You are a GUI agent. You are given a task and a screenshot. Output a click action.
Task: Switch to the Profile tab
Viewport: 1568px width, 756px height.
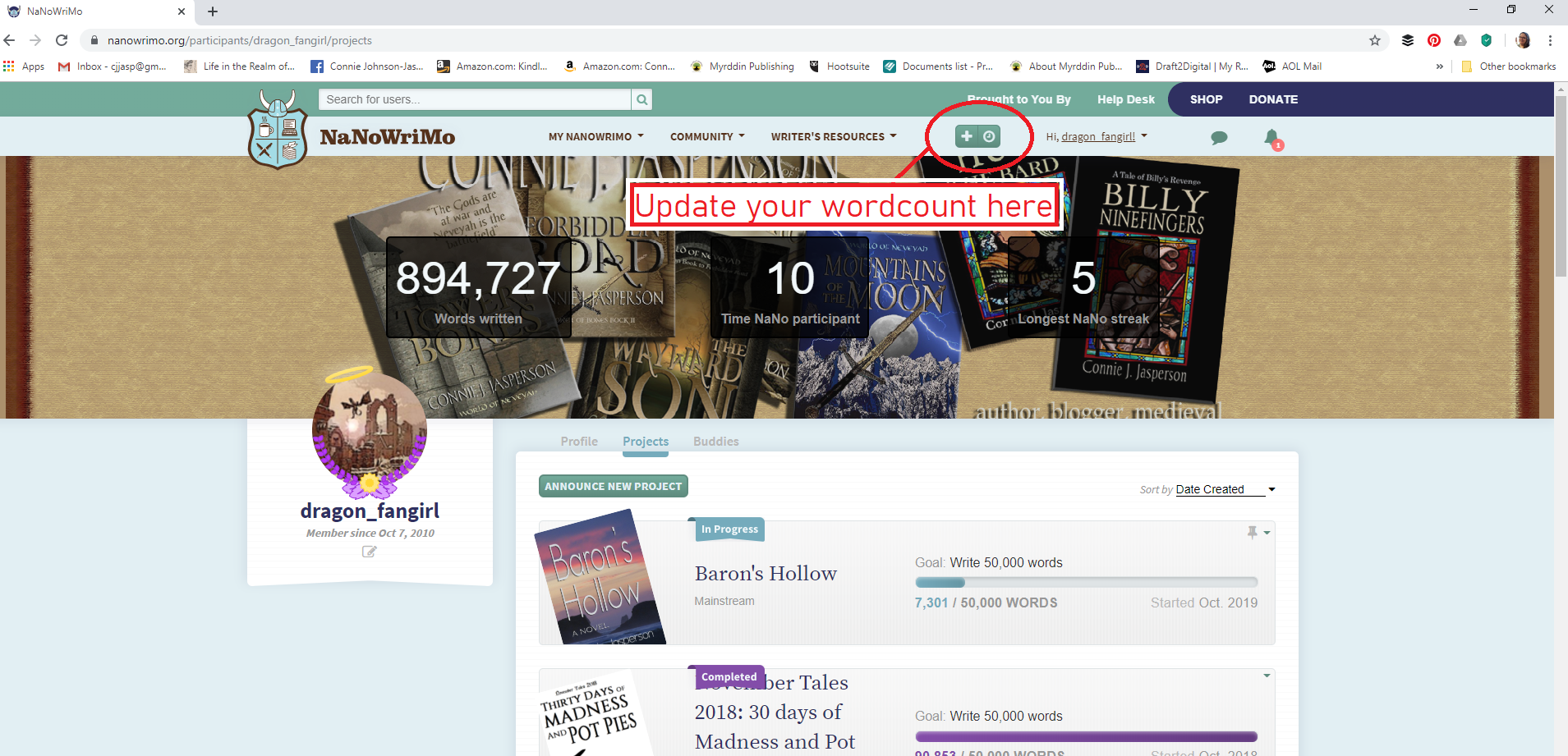click(x=579, y=442)
